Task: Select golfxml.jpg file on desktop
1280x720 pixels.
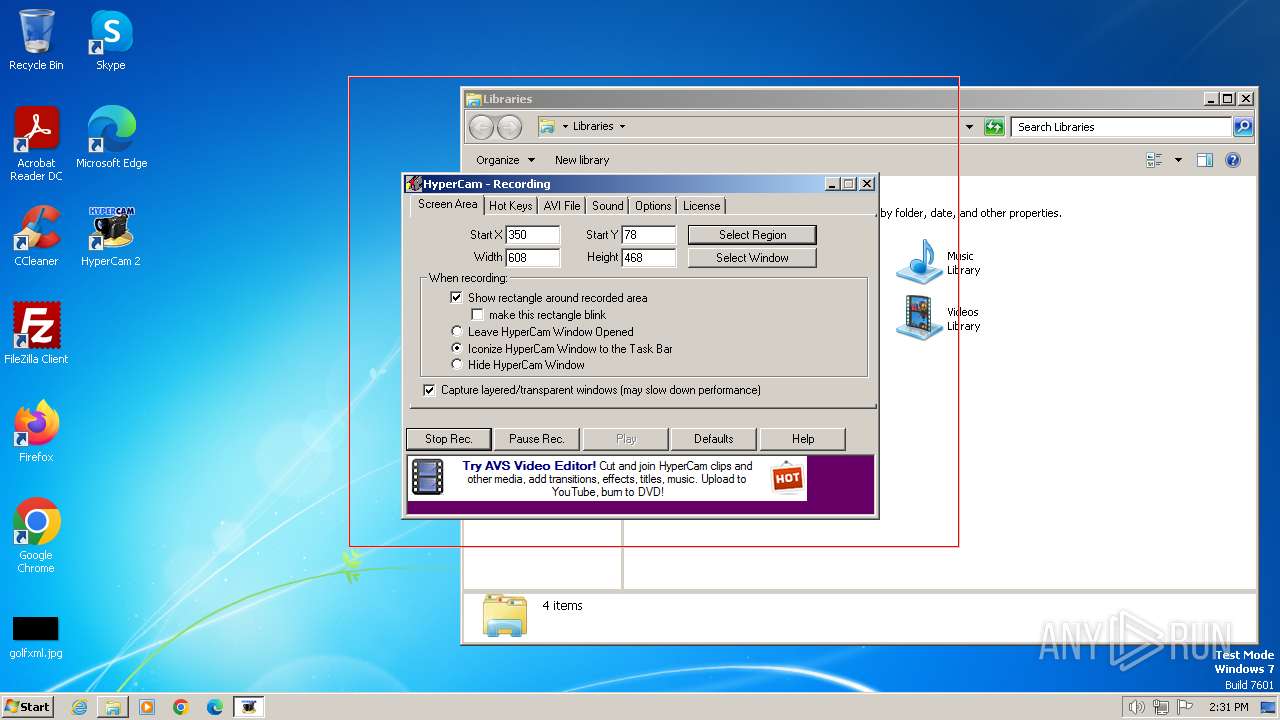Action: [x=36, y=637]
